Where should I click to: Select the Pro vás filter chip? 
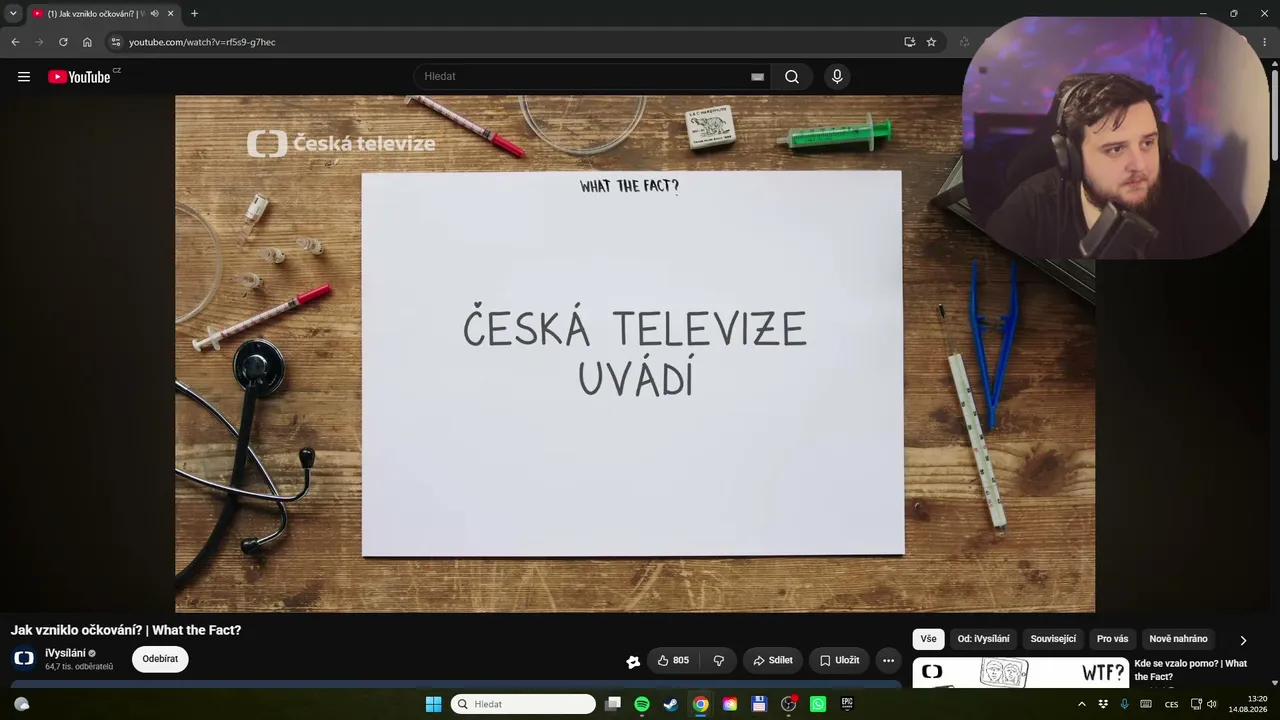1112,639
